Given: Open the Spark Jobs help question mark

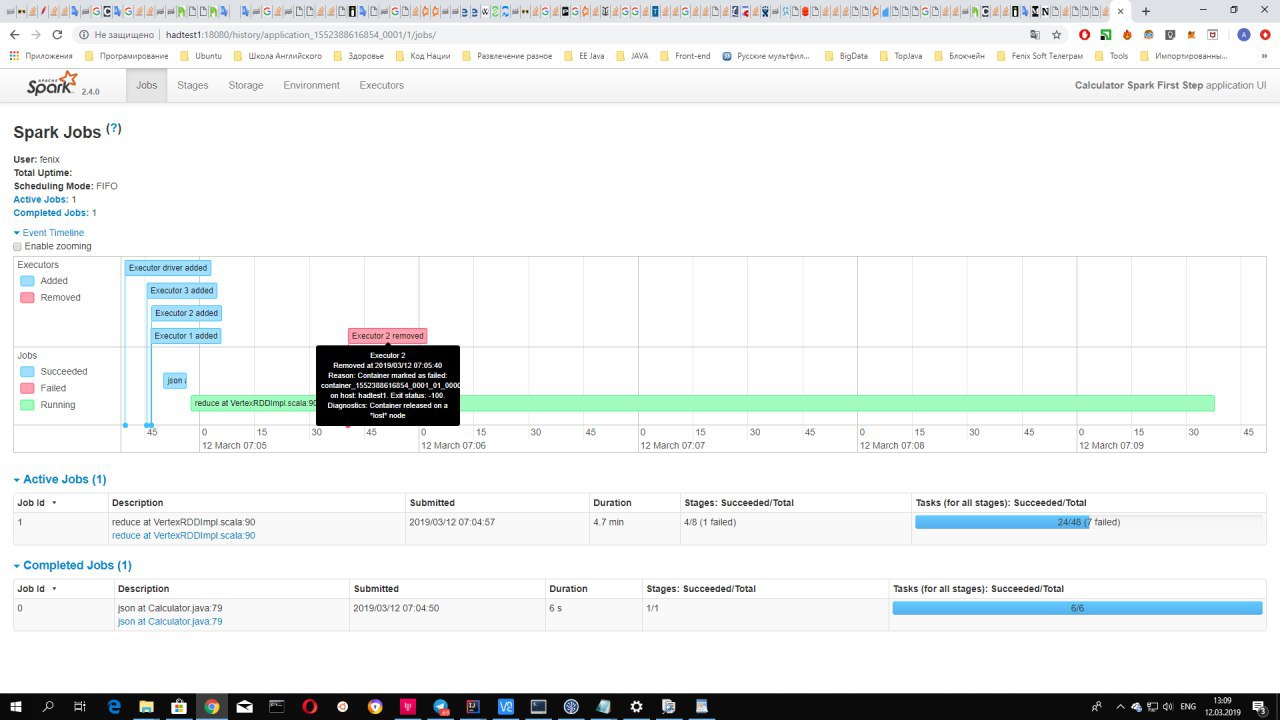Looking at the screenshot, I should [114, 129].
